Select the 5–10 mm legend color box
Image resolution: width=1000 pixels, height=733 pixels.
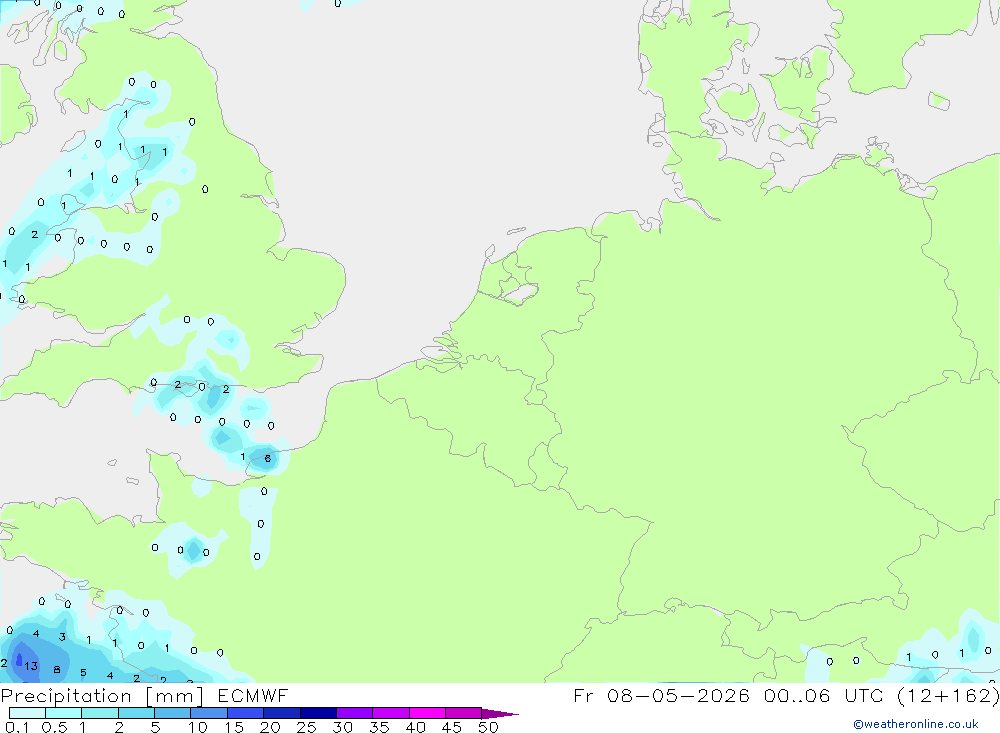pyautogui.click(x=173, y=713)
